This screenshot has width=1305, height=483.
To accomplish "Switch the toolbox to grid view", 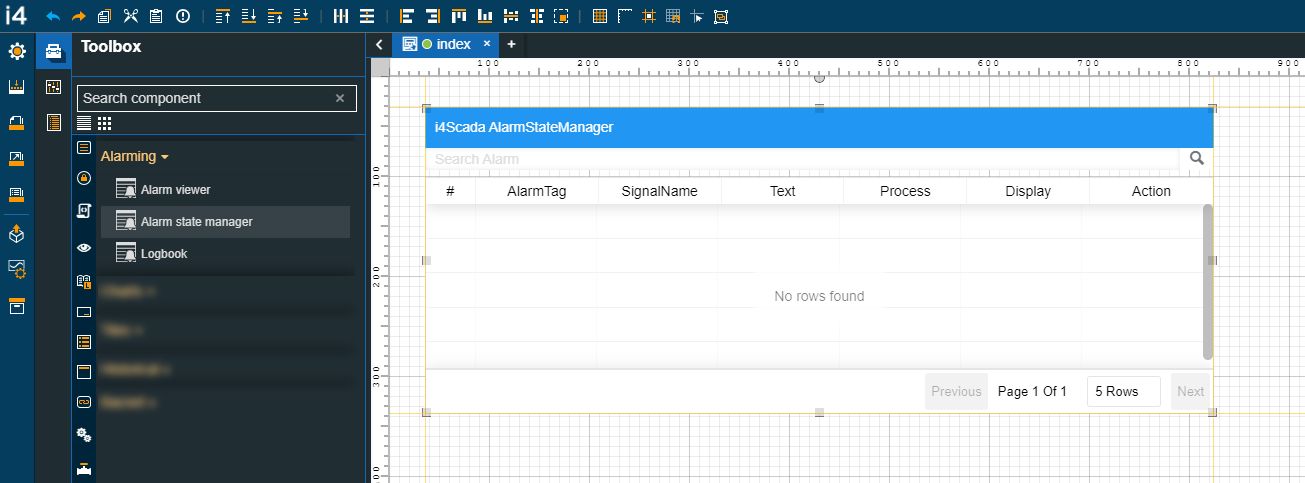I will [x=104, y=123].
